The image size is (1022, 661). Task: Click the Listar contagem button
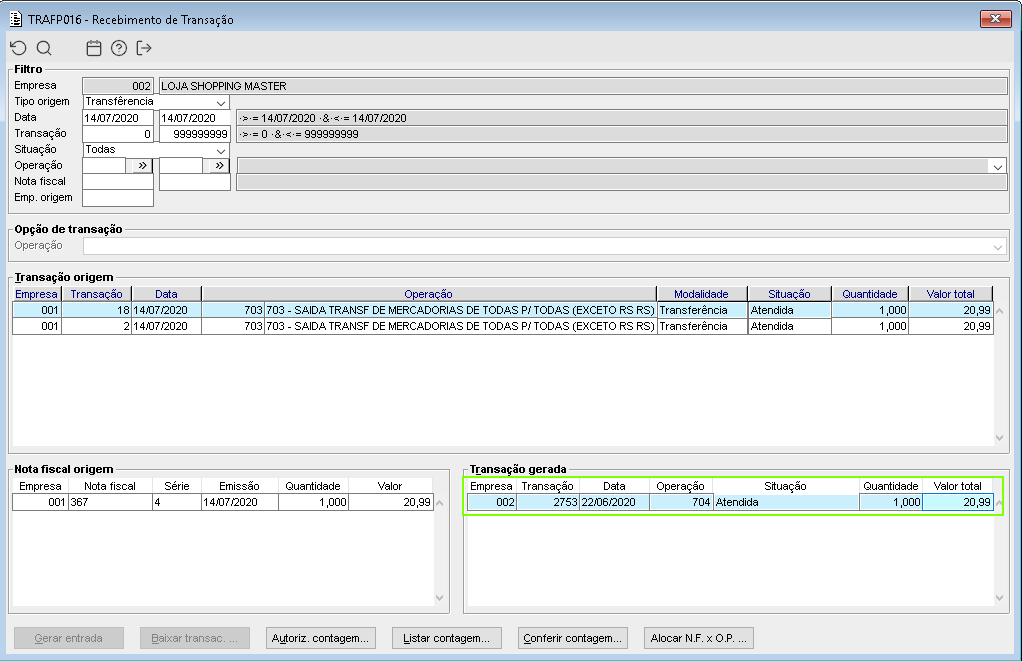coord(446,638)
